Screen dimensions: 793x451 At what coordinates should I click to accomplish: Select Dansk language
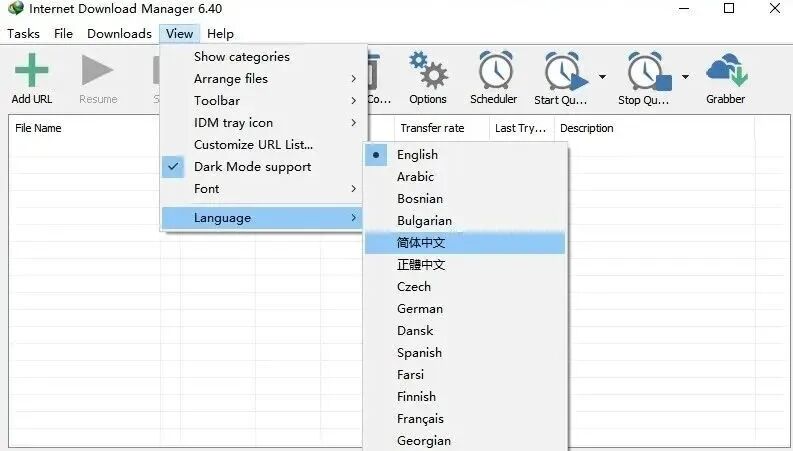[465, 331]
